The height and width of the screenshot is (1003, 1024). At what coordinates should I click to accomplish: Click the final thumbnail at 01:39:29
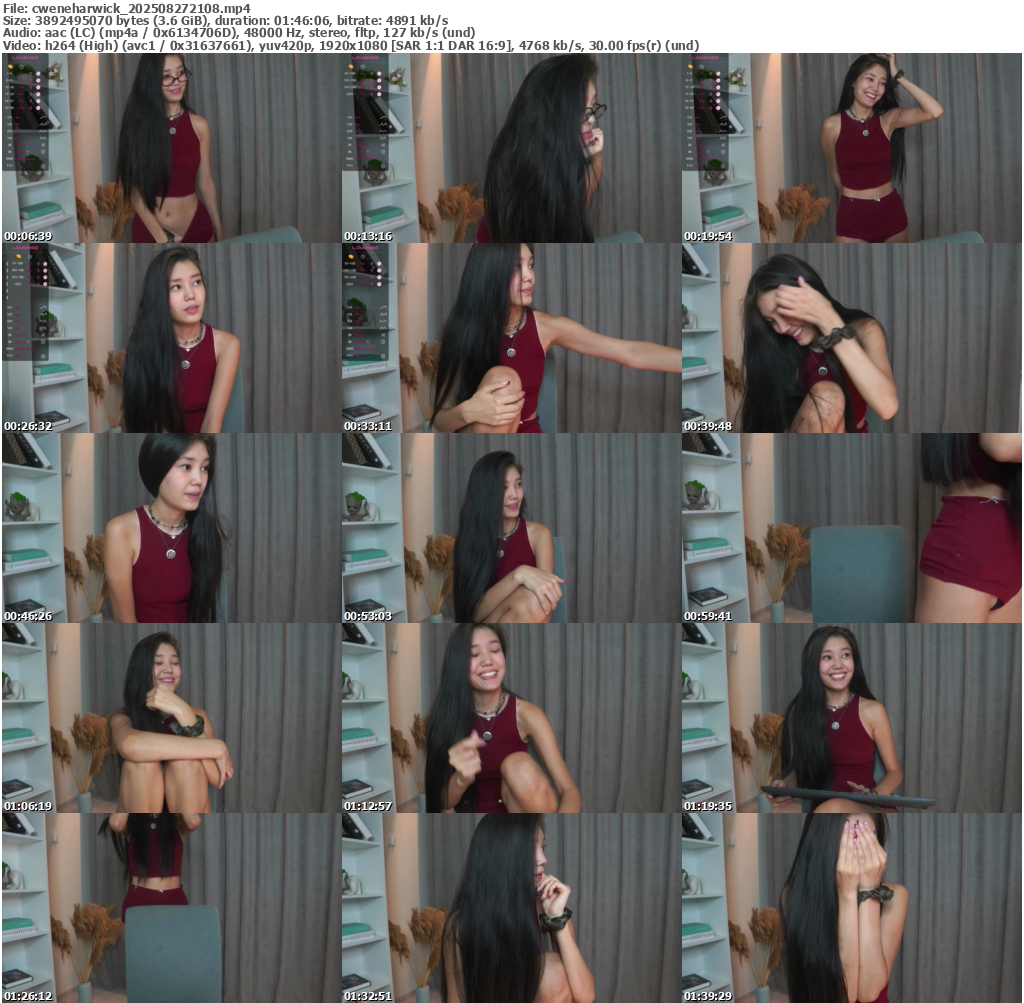click(851, 907)
